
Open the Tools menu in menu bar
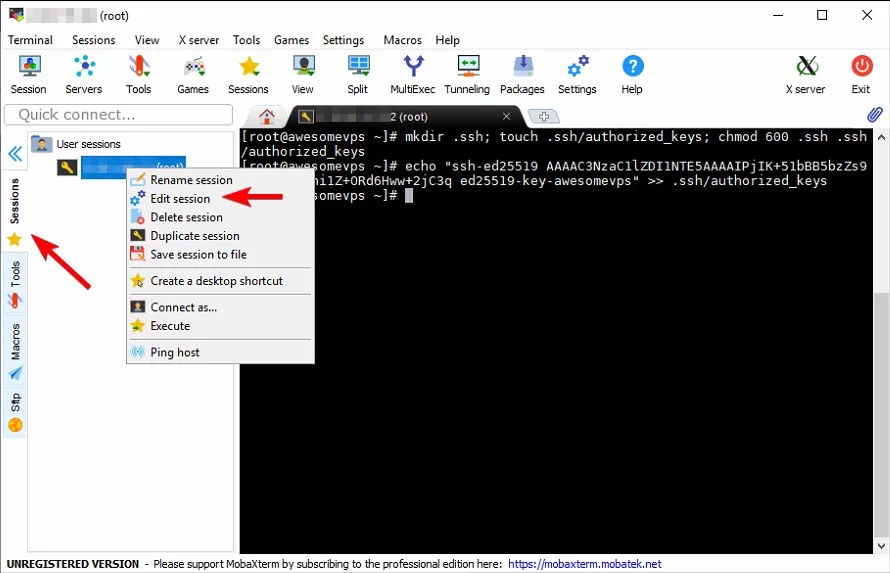[x=246, y=40]
